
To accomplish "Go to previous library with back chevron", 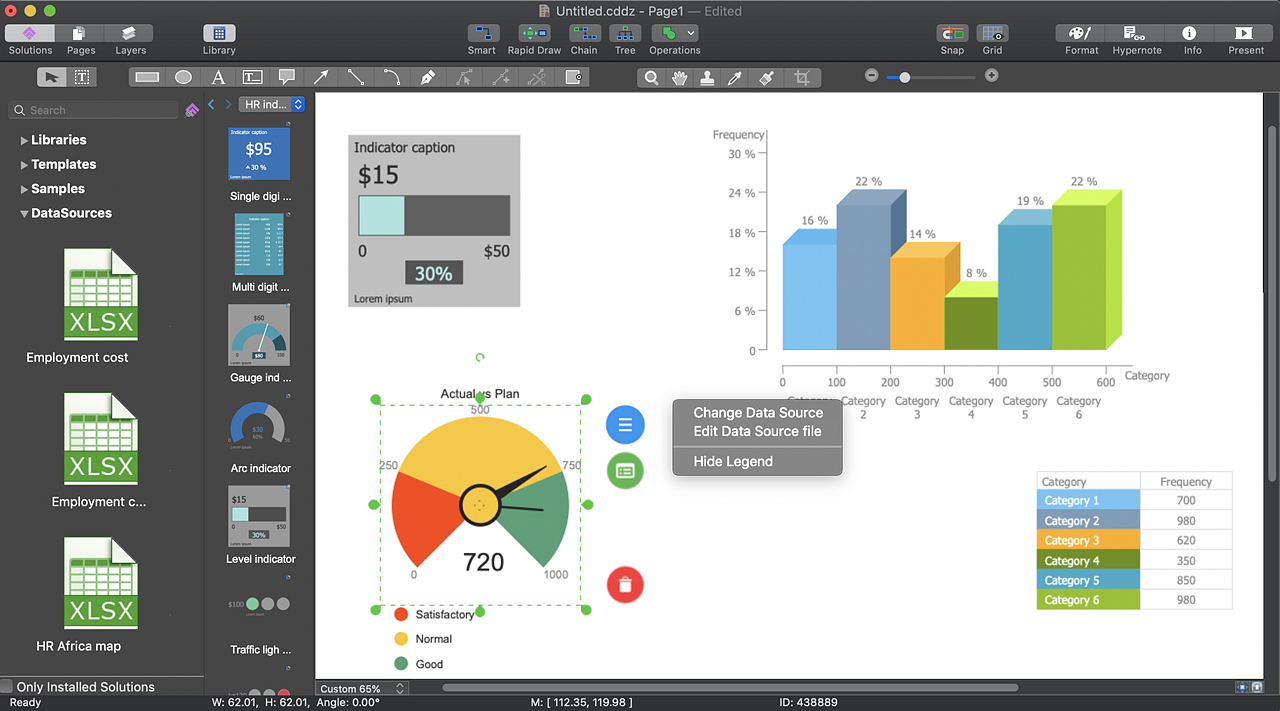I will tap(212, 104).
